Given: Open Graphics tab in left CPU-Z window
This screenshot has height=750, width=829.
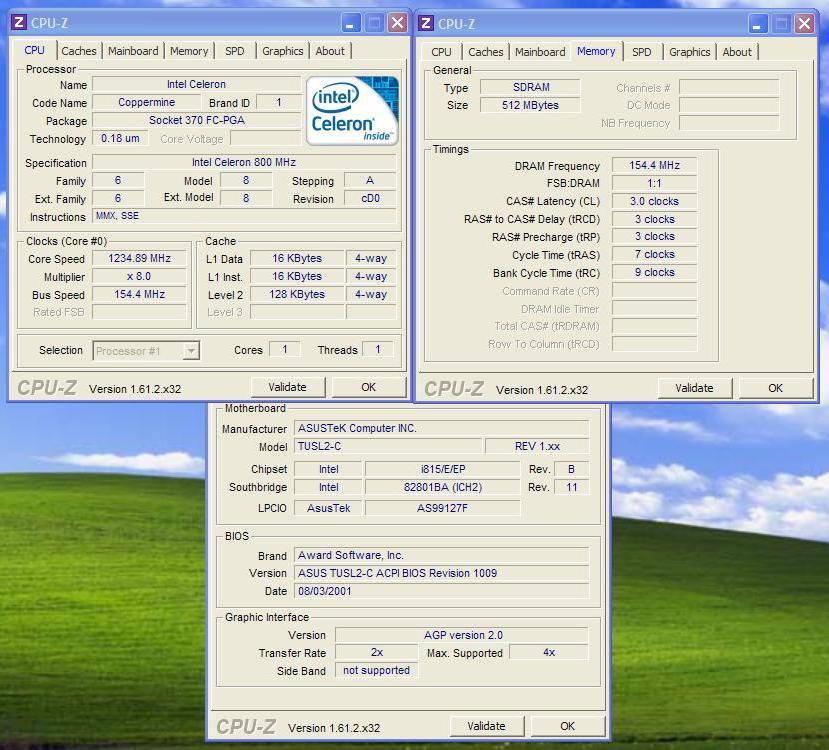Looking at the screenshot, I should (283, 51).
